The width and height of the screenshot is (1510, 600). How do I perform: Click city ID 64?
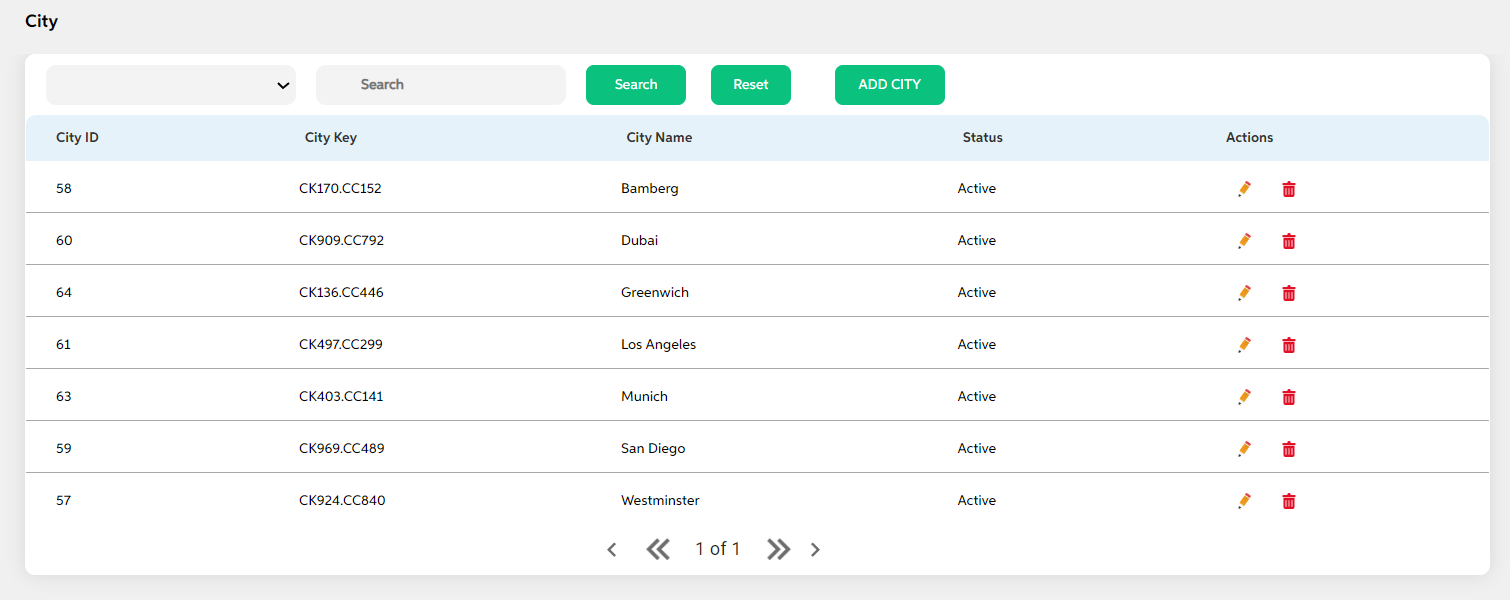(x=64, y=293)
